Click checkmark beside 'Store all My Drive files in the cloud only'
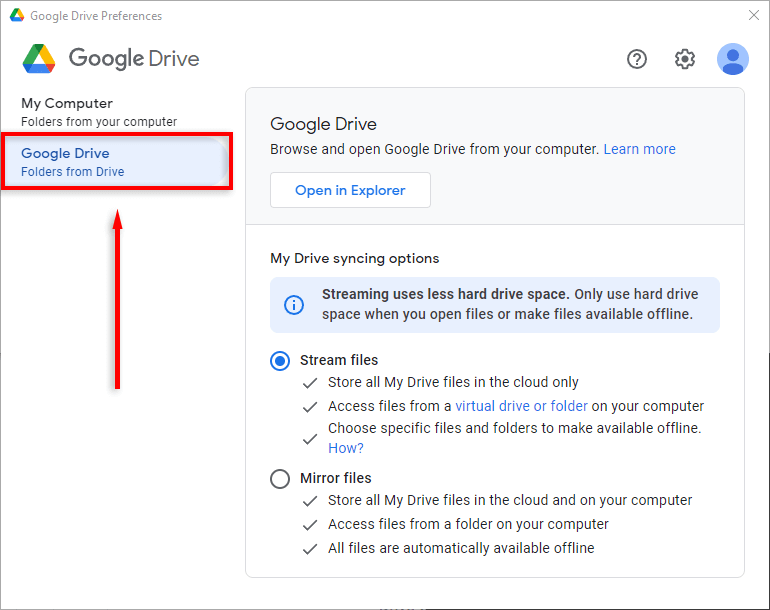This screenshot has width=770, height=610. [x=311, y=382]
